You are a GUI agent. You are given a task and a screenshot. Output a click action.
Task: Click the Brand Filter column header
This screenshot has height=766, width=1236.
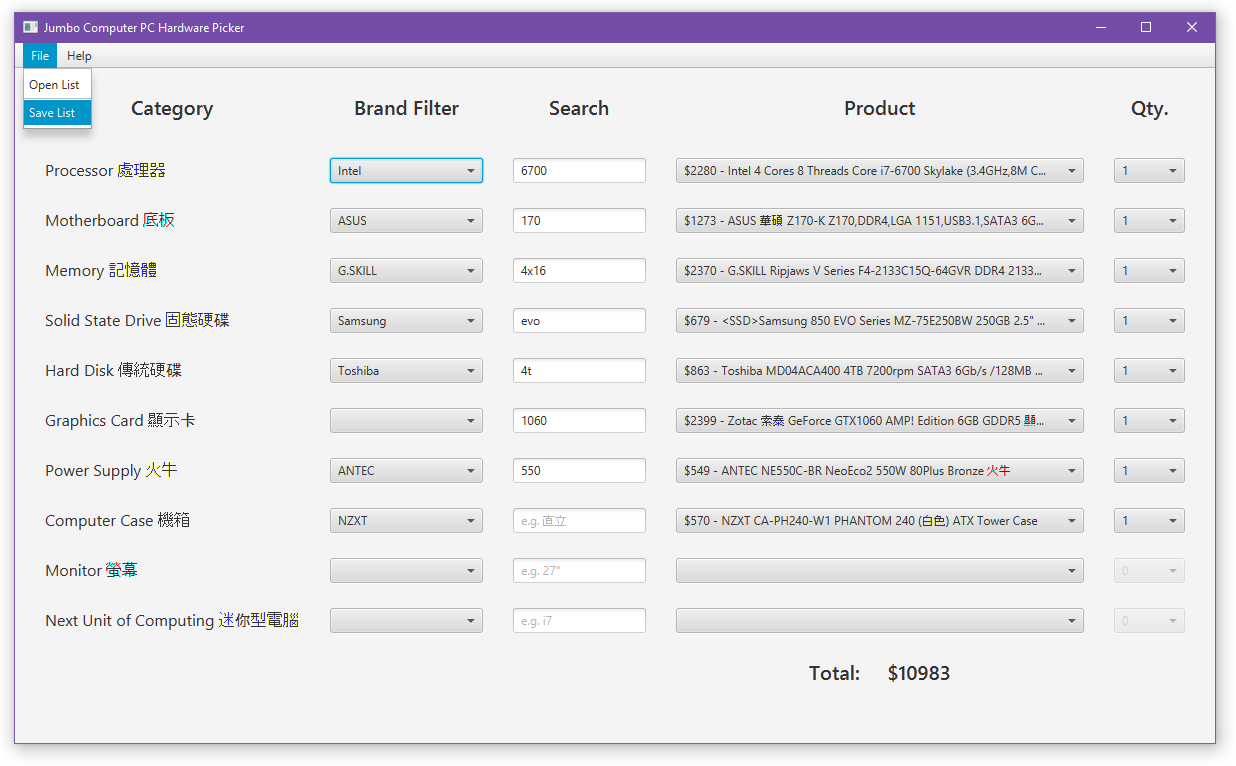406,108
